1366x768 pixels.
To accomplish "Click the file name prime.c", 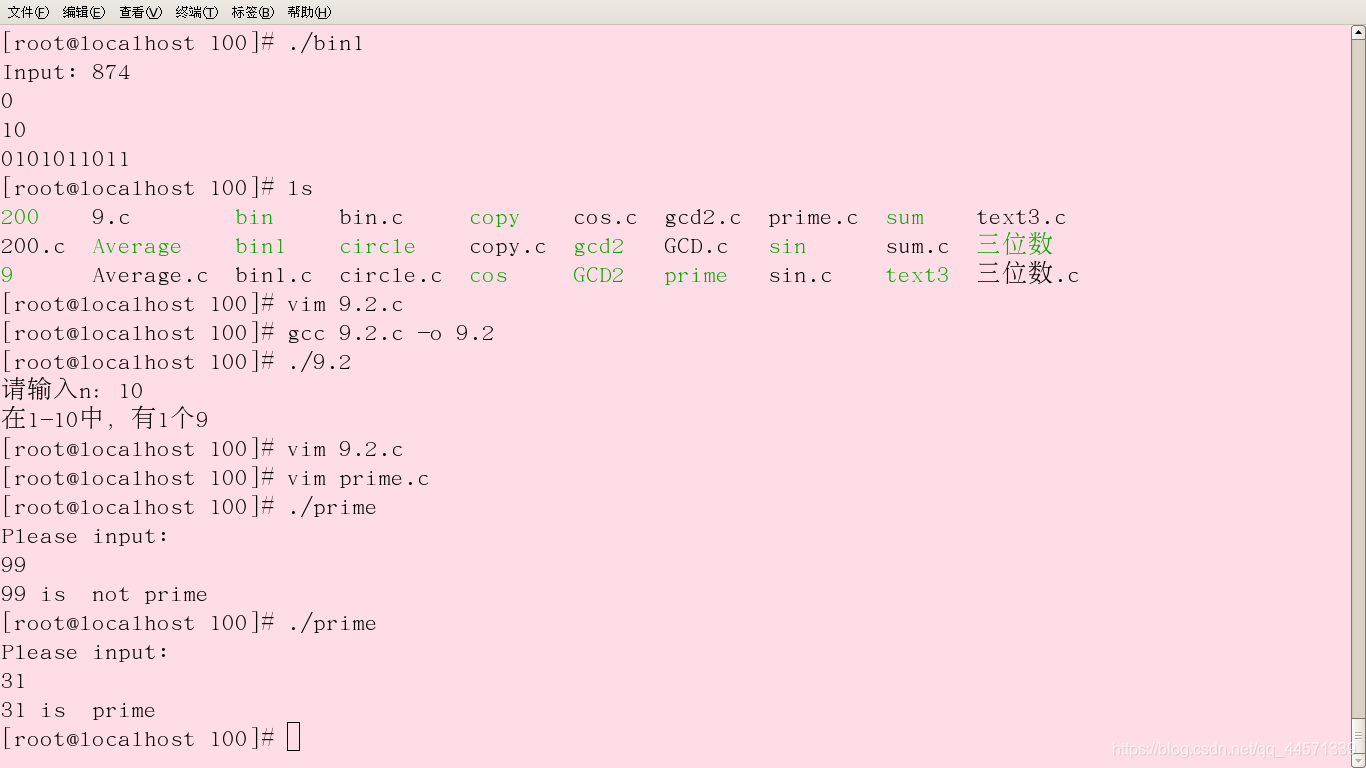I will tap(813, 218).
